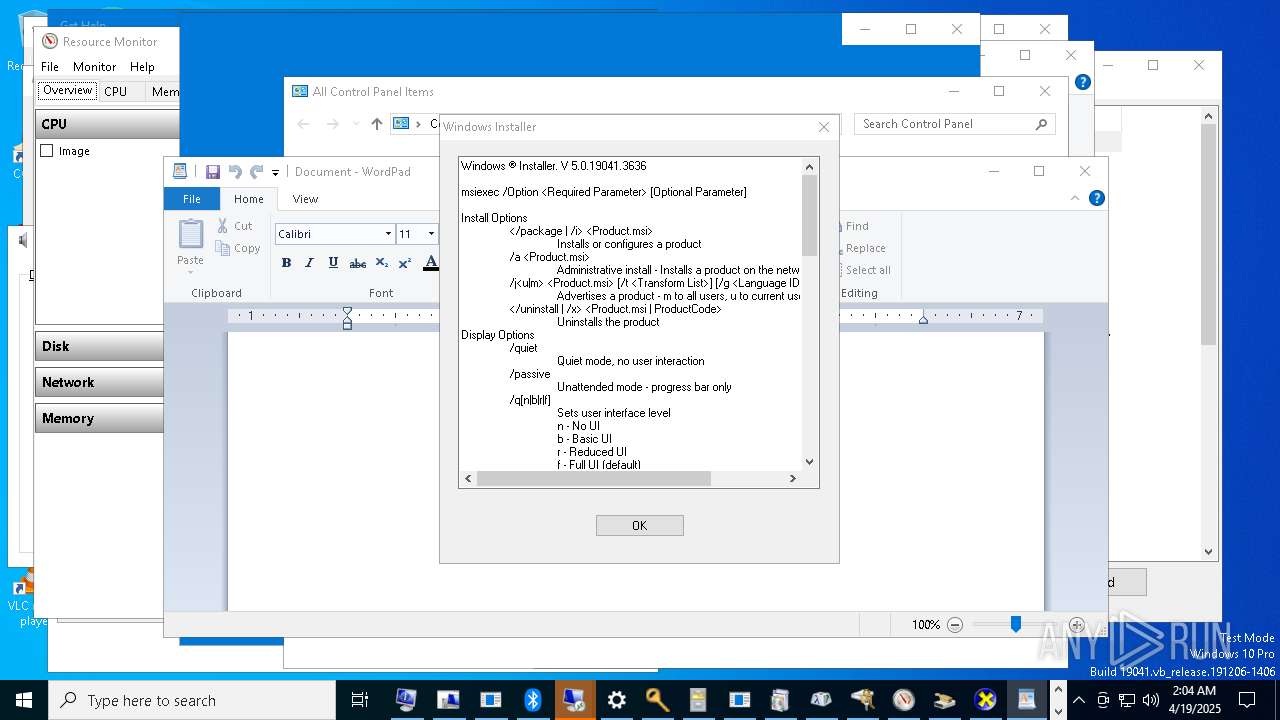The image size is (1280, 720).
Task: Click the Windows Installer horizontal scrollbar thumb
Action: [594, 479]
